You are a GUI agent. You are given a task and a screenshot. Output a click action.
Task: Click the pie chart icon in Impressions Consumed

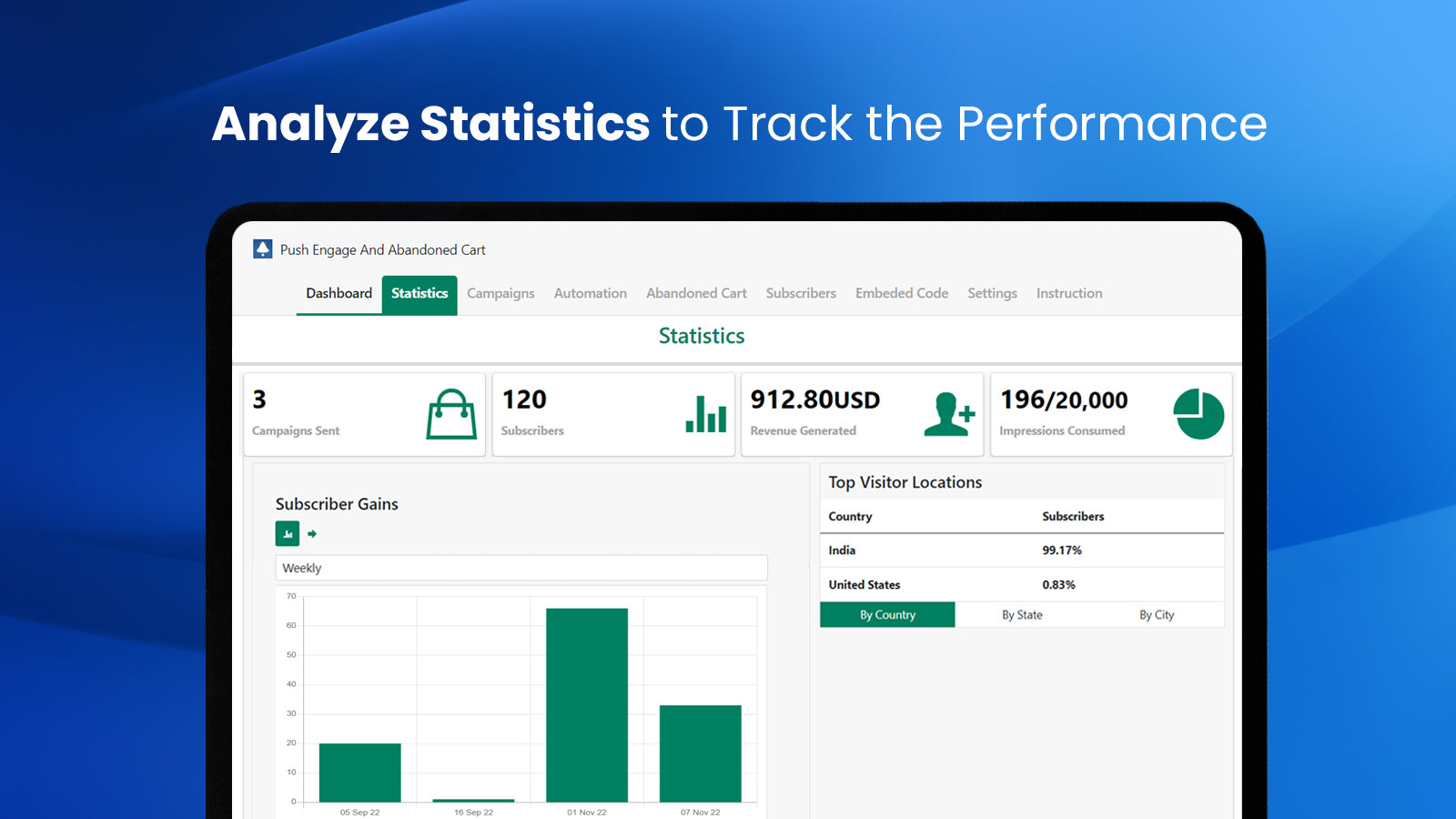1198,414
